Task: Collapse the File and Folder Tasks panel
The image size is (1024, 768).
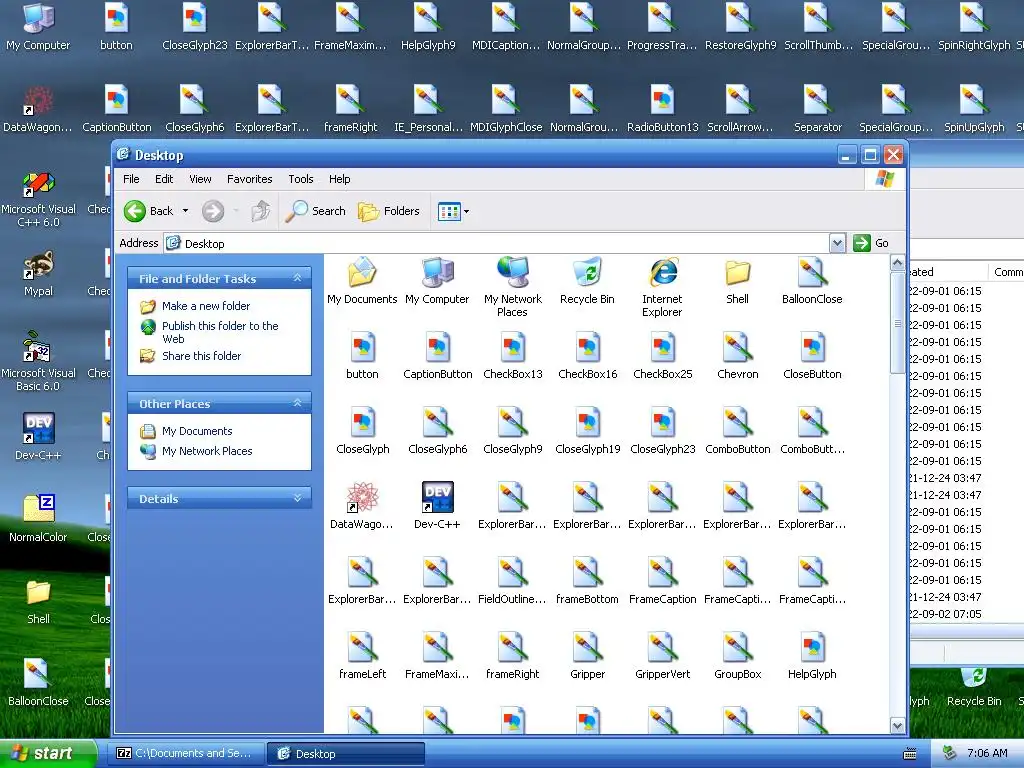Action: click(297, 278)
